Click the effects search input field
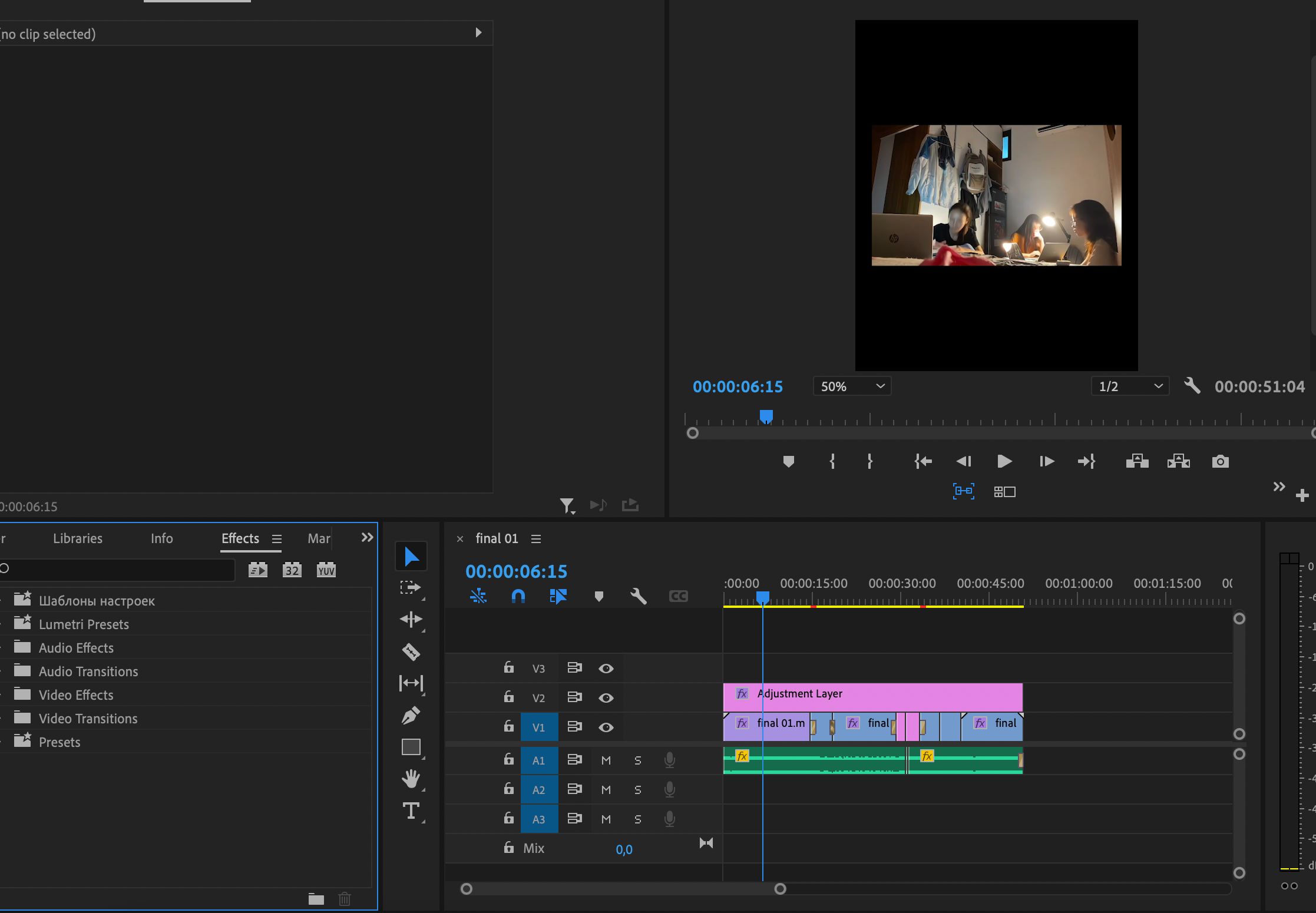 click(117, 570)
